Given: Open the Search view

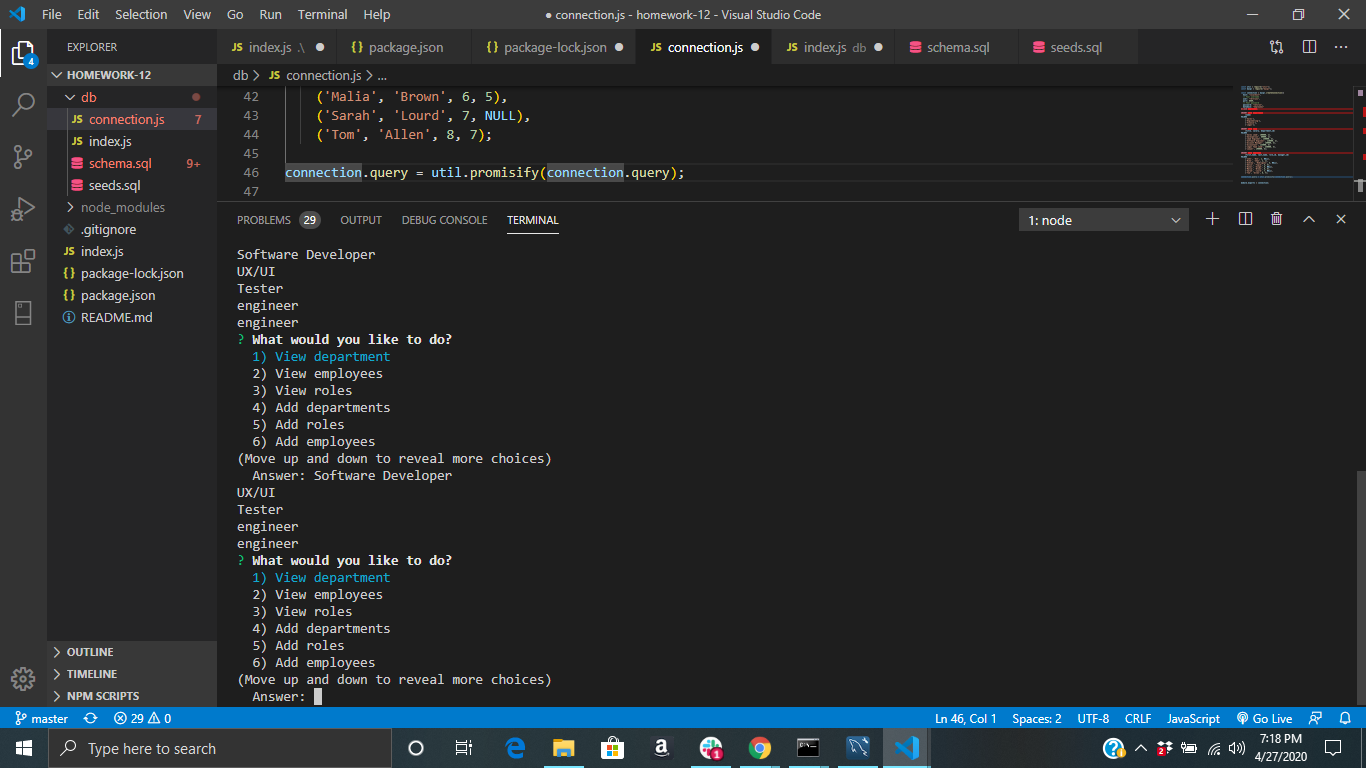Looking at the screenshot, I should coord(24,104).
